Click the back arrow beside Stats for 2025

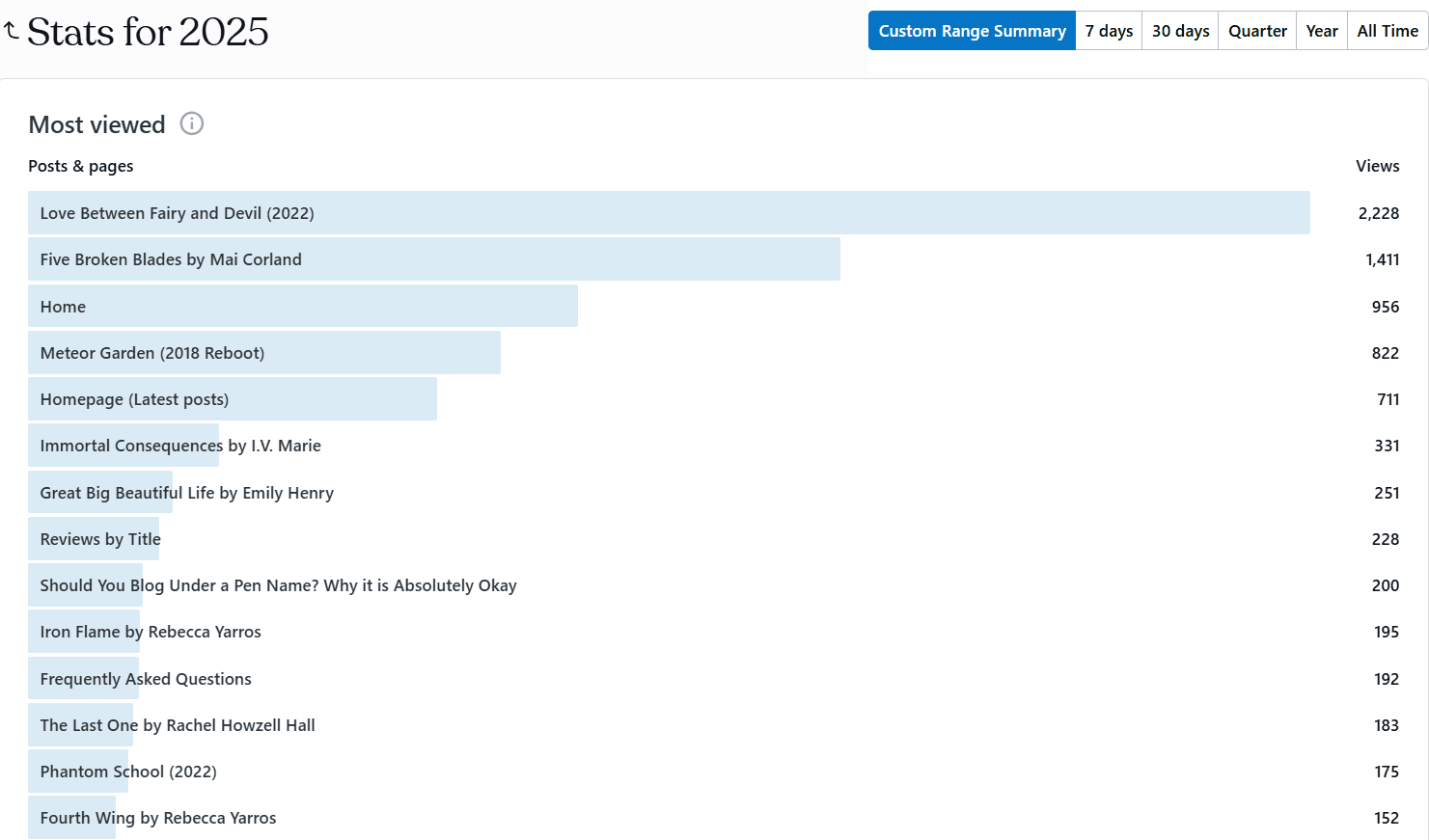(x=12, y=29)
